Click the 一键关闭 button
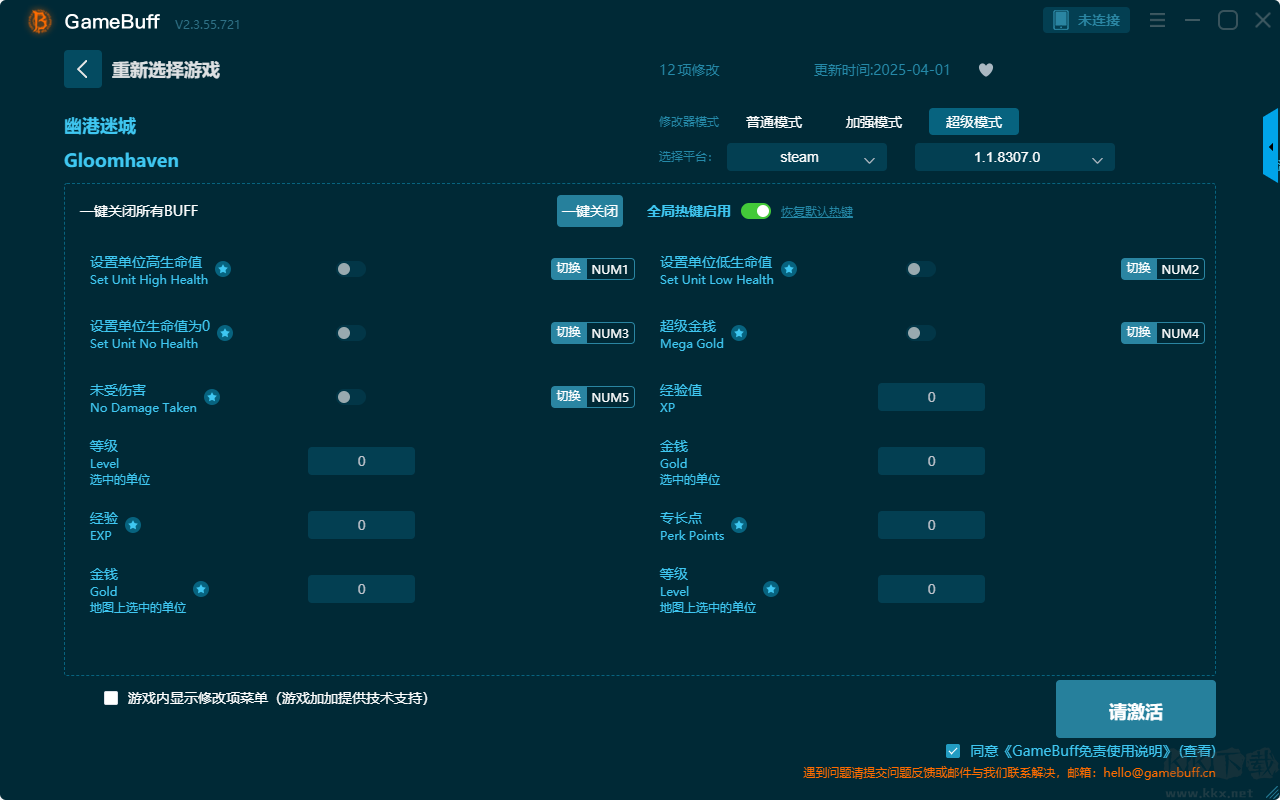The height and width of the screenshot is (800, 1280). tap(590, 211)
